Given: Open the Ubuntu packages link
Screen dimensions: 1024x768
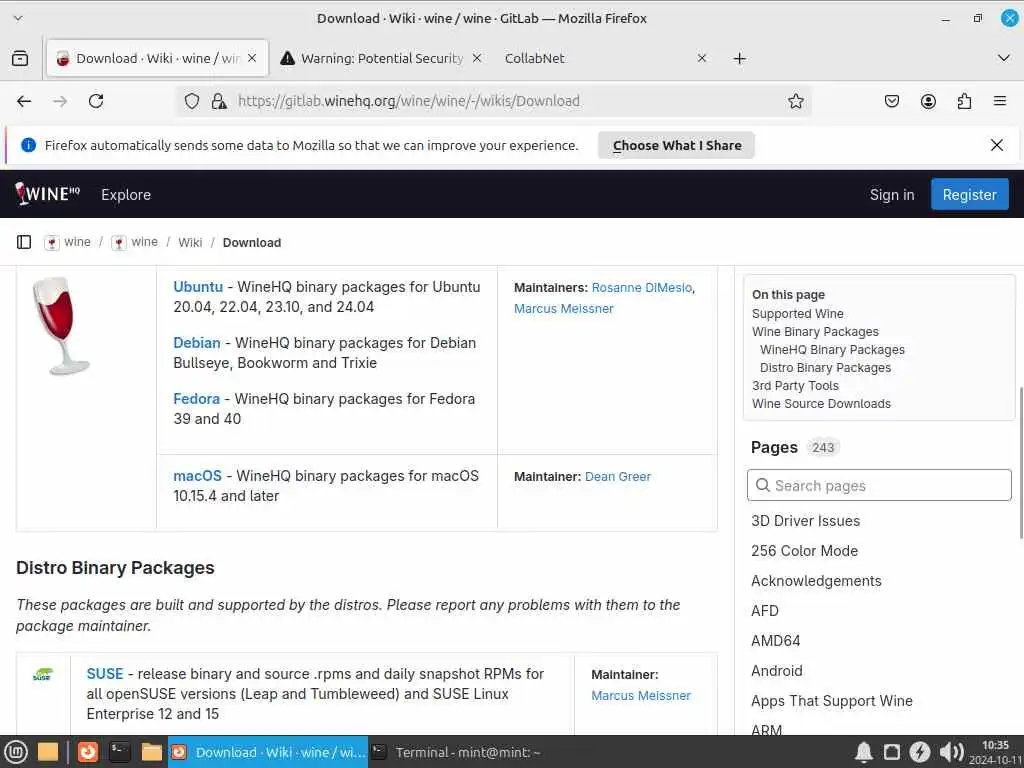Looking at the screenshot, I should coord(198,287).
